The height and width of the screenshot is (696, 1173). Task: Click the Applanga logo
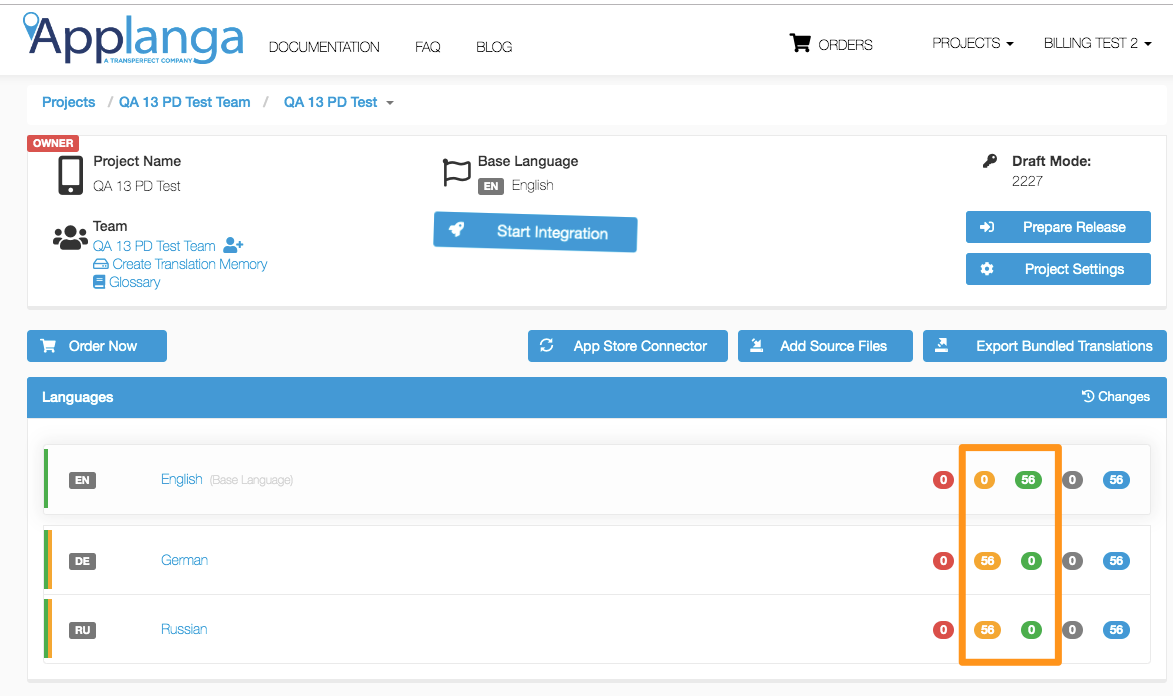(133, 39)
